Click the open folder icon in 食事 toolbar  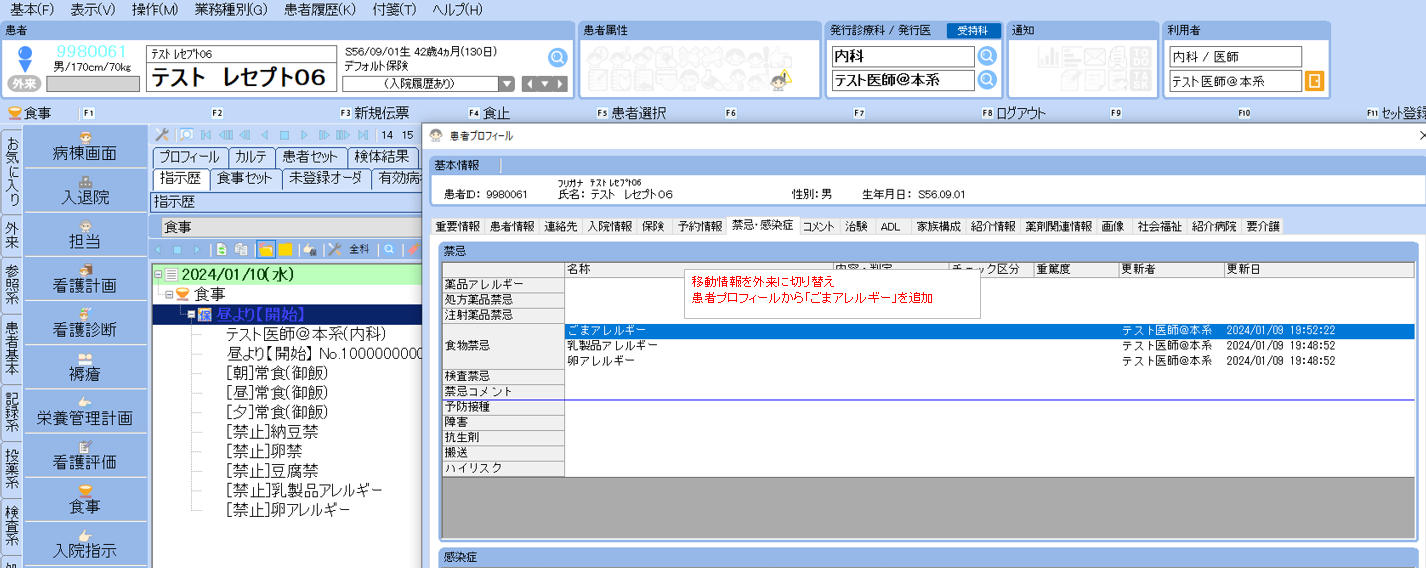click(x=266, y=249)
